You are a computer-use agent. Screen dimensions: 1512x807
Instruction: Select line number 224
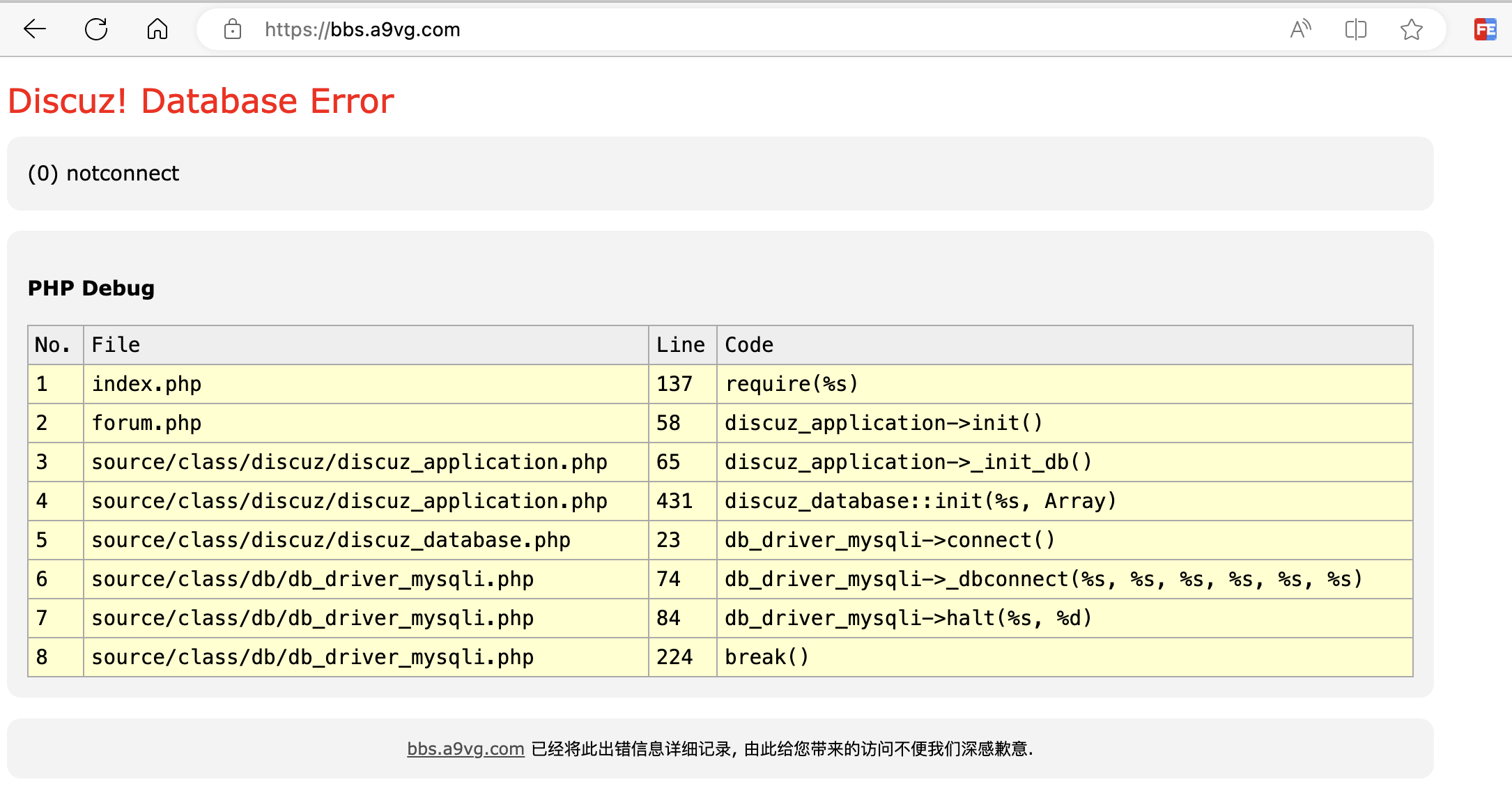tap(682, 657)
